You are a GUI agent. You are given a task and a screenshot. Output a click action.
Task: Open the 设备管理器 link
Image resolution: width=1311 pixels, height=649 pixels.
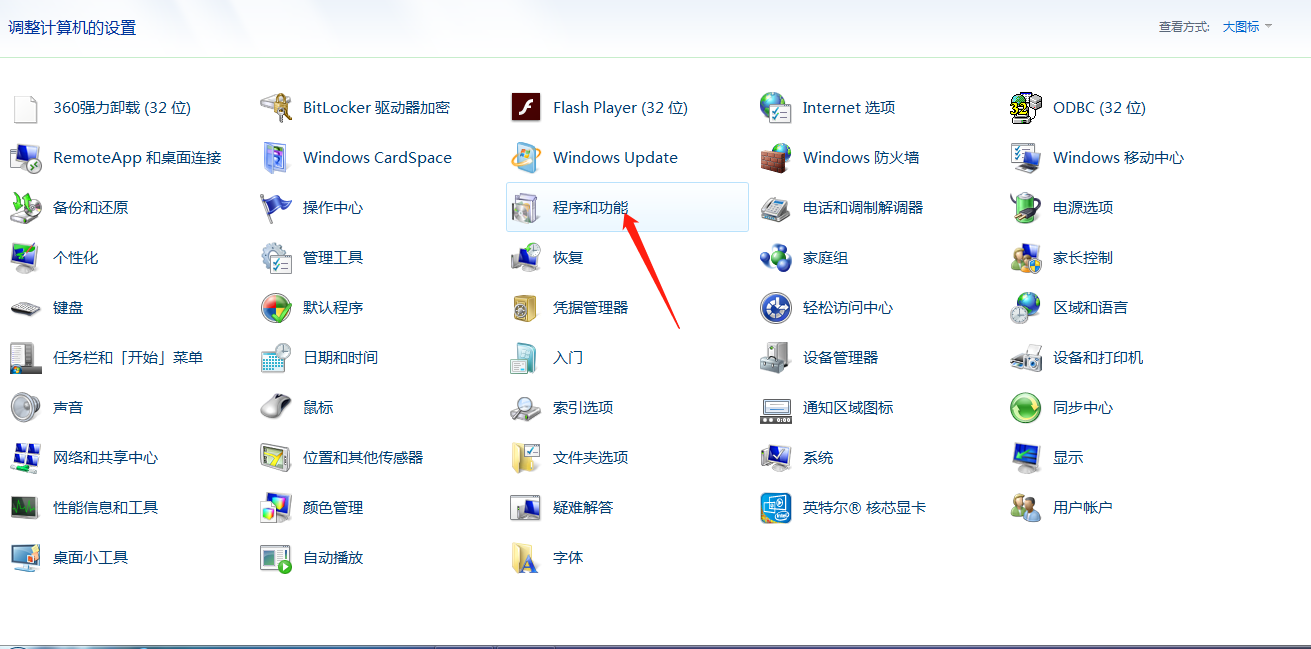(840, 358)
